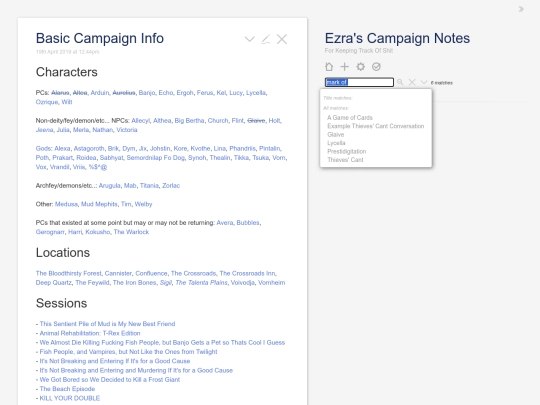Click Ezra's Campaign Notes site title
The width and height of the screenshot is (540, 405).
(397, 38)
